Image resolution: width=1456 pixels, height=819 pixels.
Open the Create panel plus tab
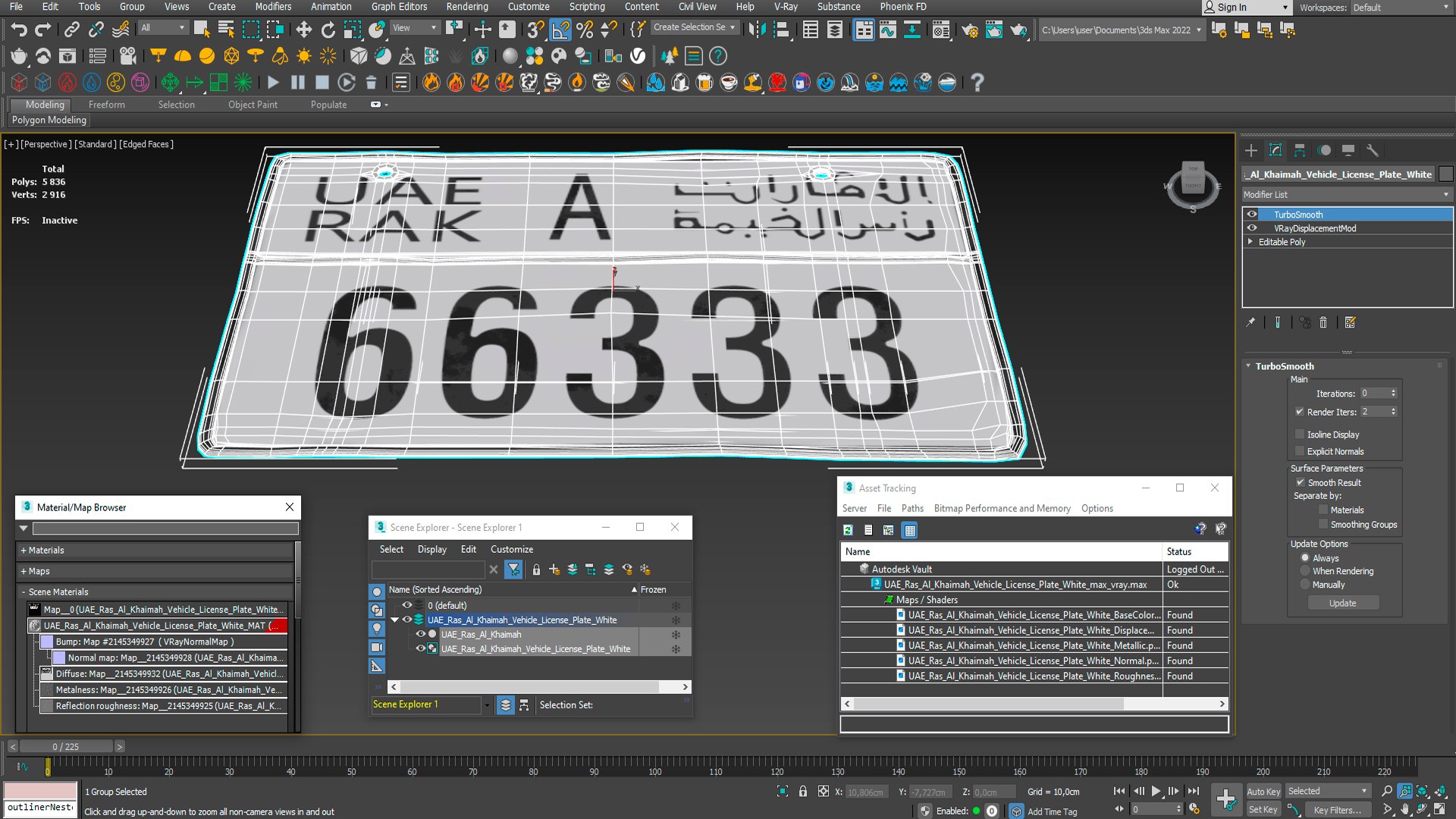1251,150
